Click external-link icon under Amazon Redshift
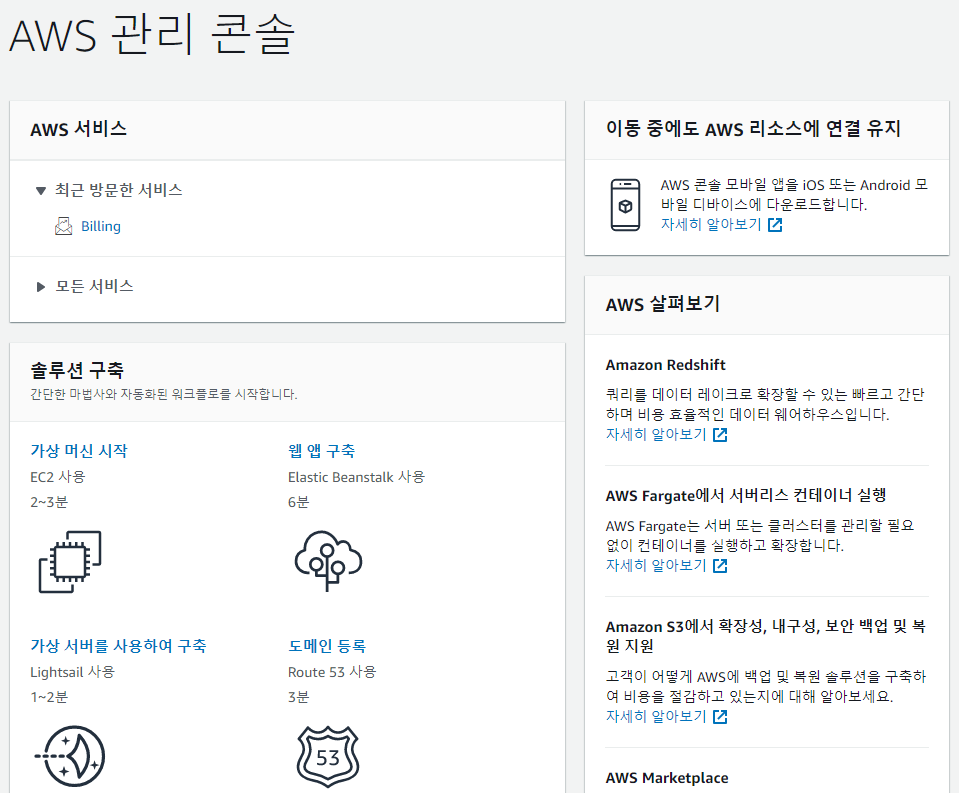Image resolution: width=959 pixels, height=793 pixels. (720, 435)
